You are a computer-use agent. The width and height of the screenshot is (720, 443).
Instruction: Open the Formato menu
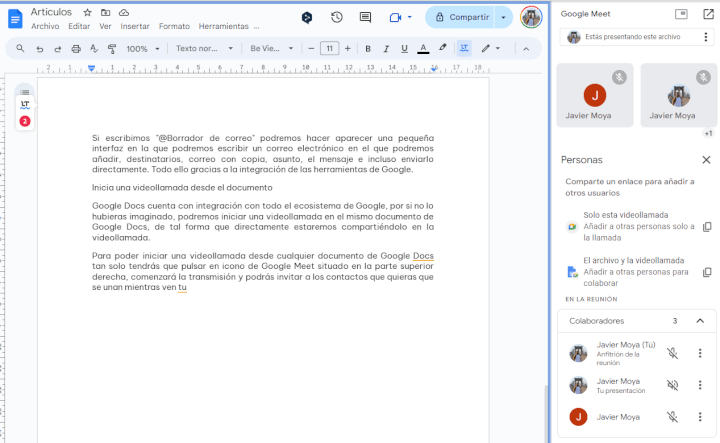point(174,26)
